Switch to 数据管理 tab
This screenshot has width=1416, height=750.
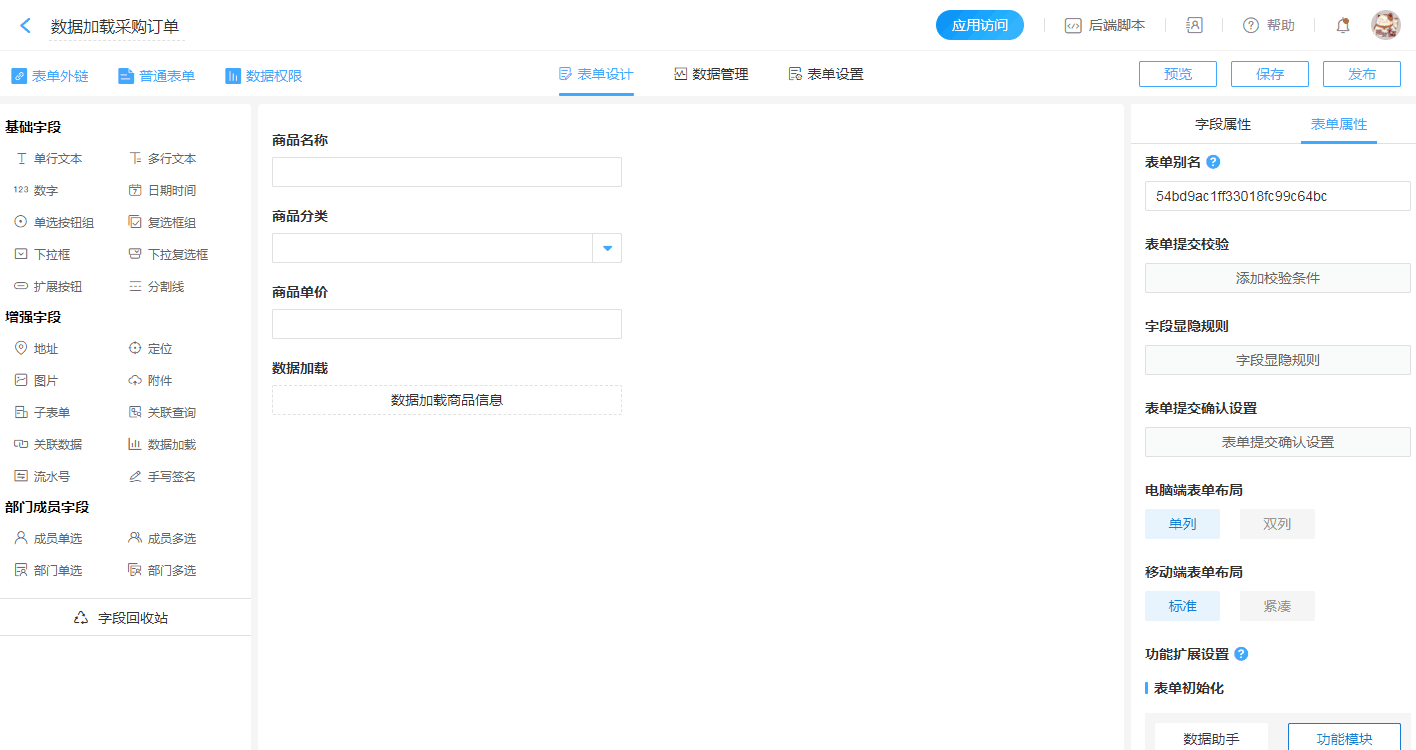[x=711, y=74]
